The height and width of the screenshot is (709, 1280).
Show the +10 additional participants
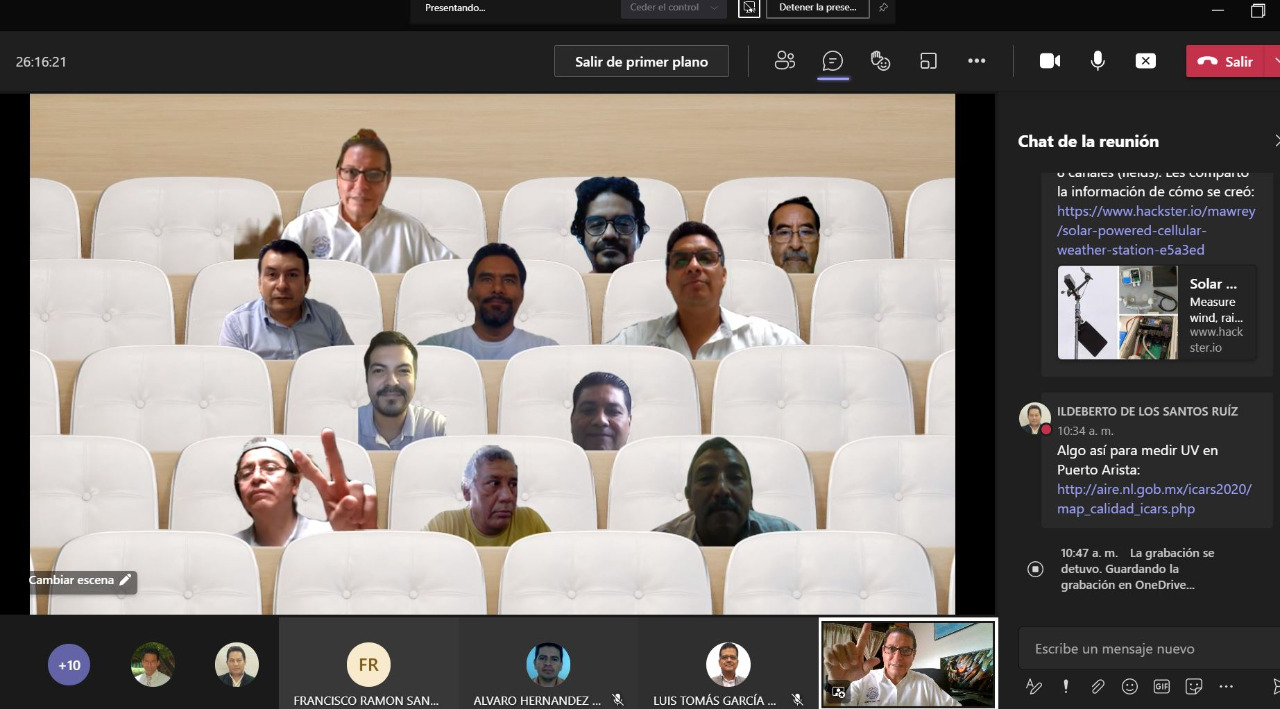coord(69,664)
